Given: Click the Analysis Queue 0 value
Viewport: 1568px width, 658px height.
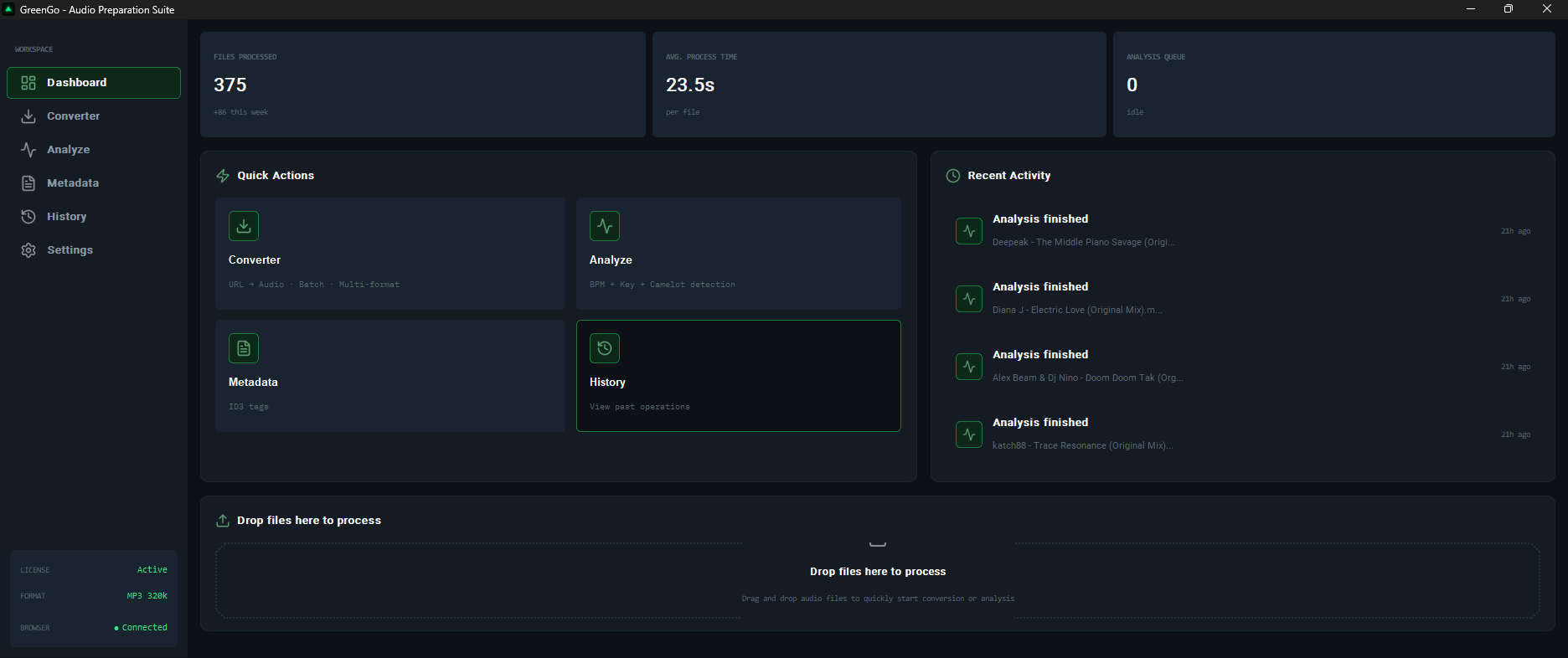Looking at the screenshot, I should coord(1132,85).
